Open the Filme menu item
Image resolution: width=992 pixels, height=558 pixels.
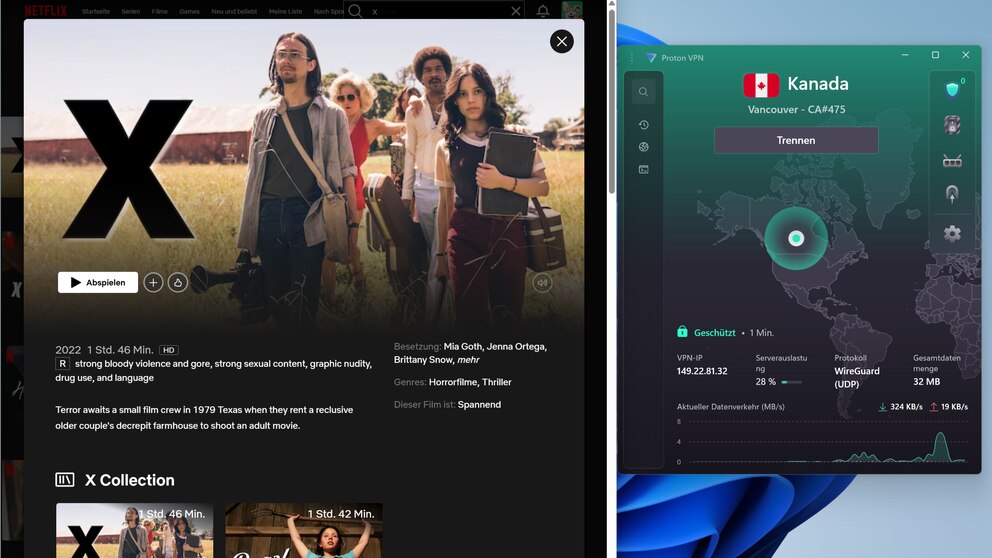(x=159, y=11)
